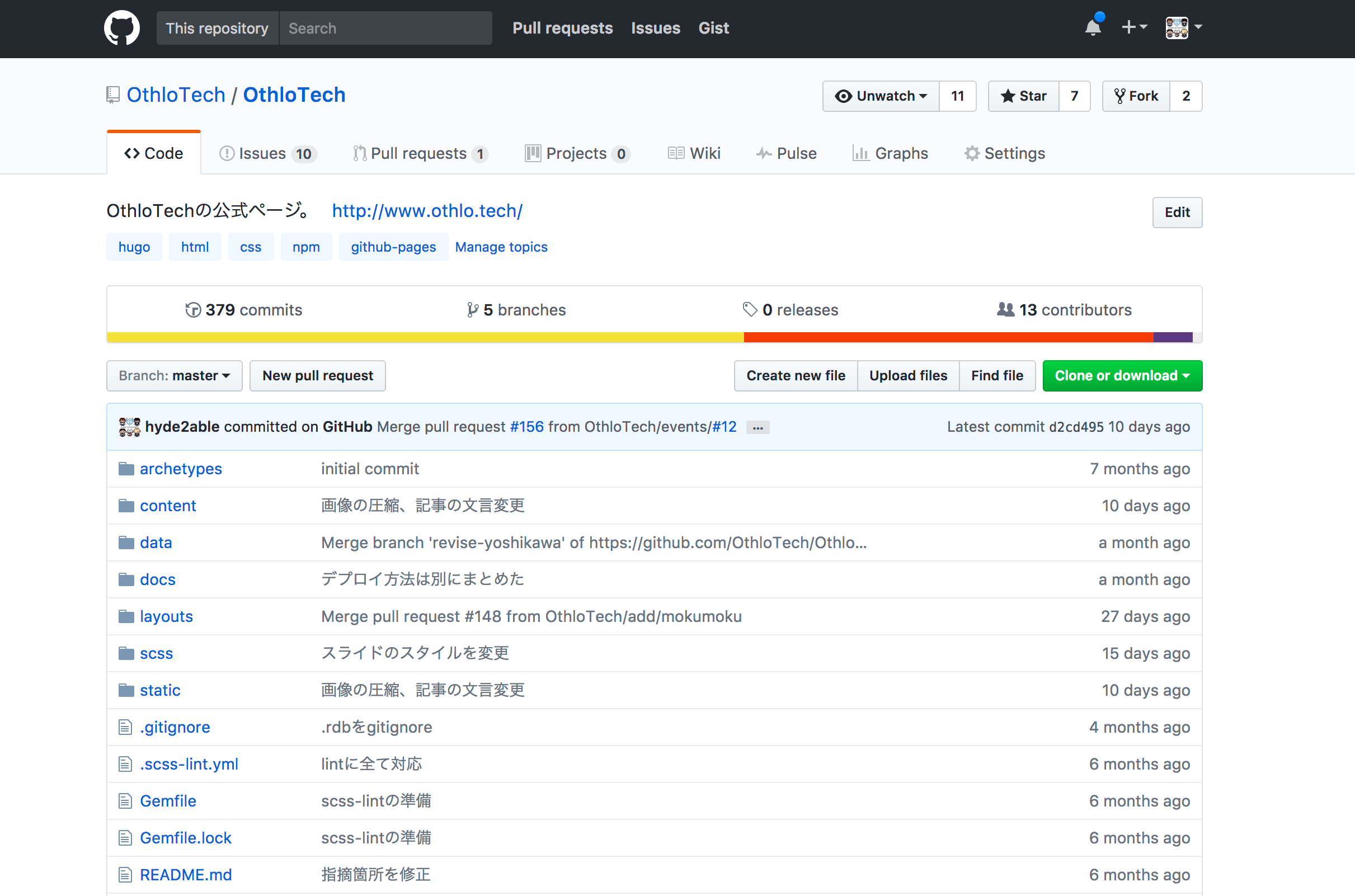Open the user avatar menu
Image resolution: width=1355 pixels, height=896 pixels.
(1184, 27)
